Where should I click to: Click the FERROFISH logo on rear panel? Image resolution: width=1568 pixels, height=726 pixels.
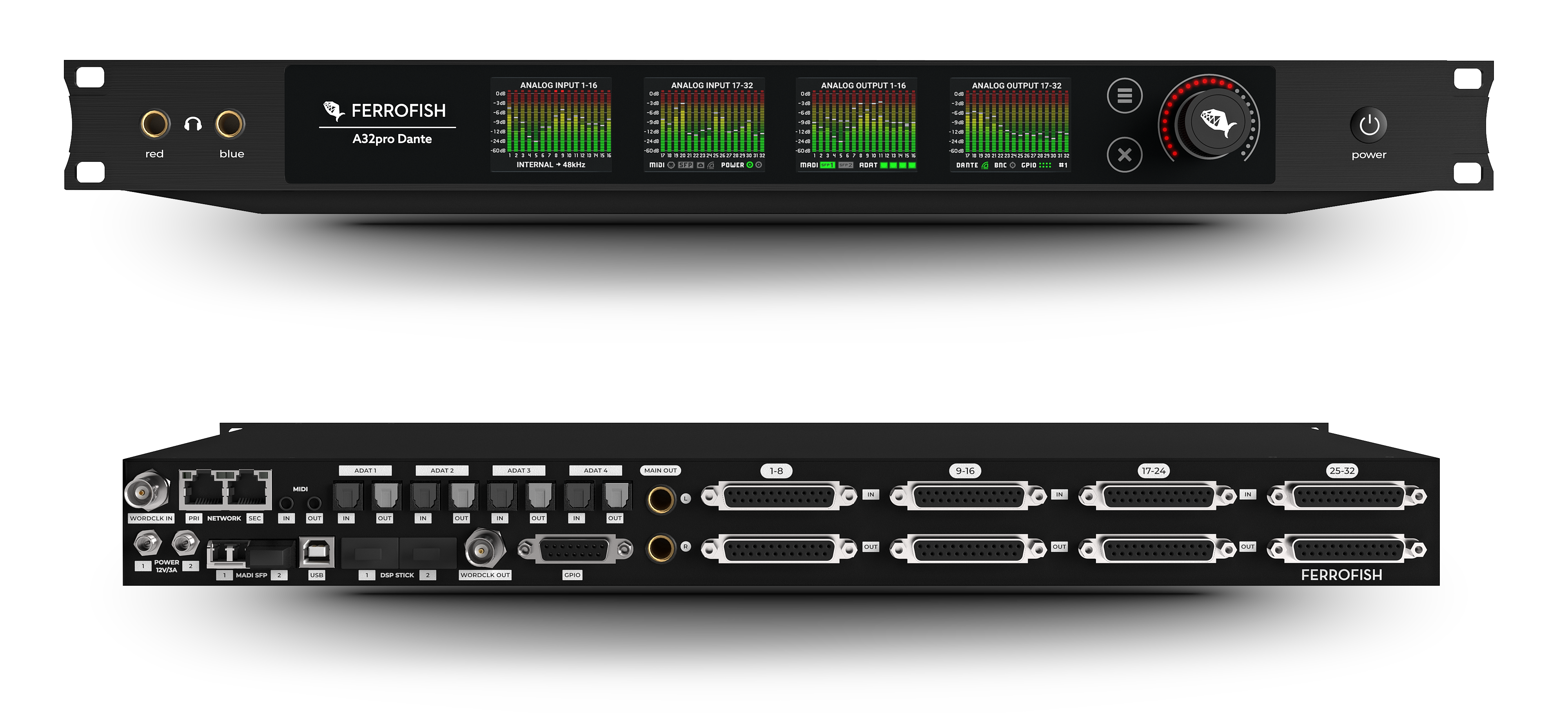[1341, 575]
